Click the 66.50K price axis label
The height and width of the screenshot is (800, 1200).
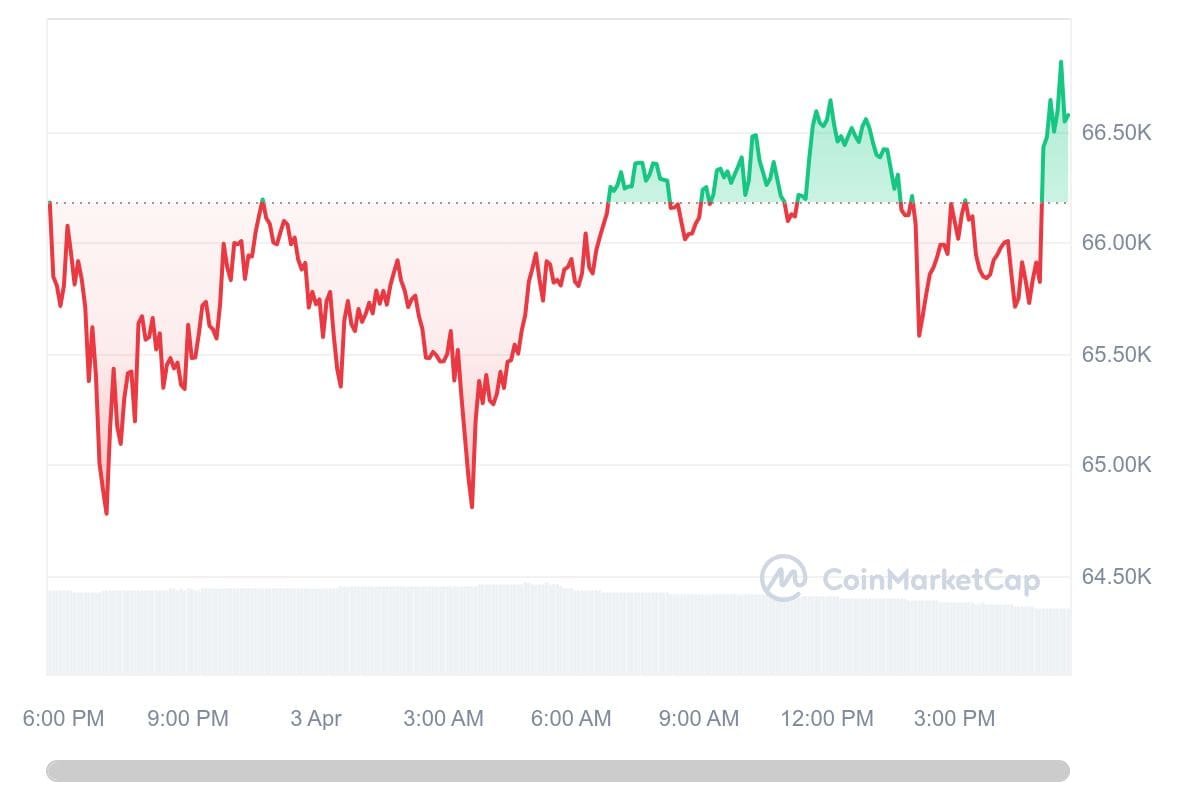pos(1117,133)
